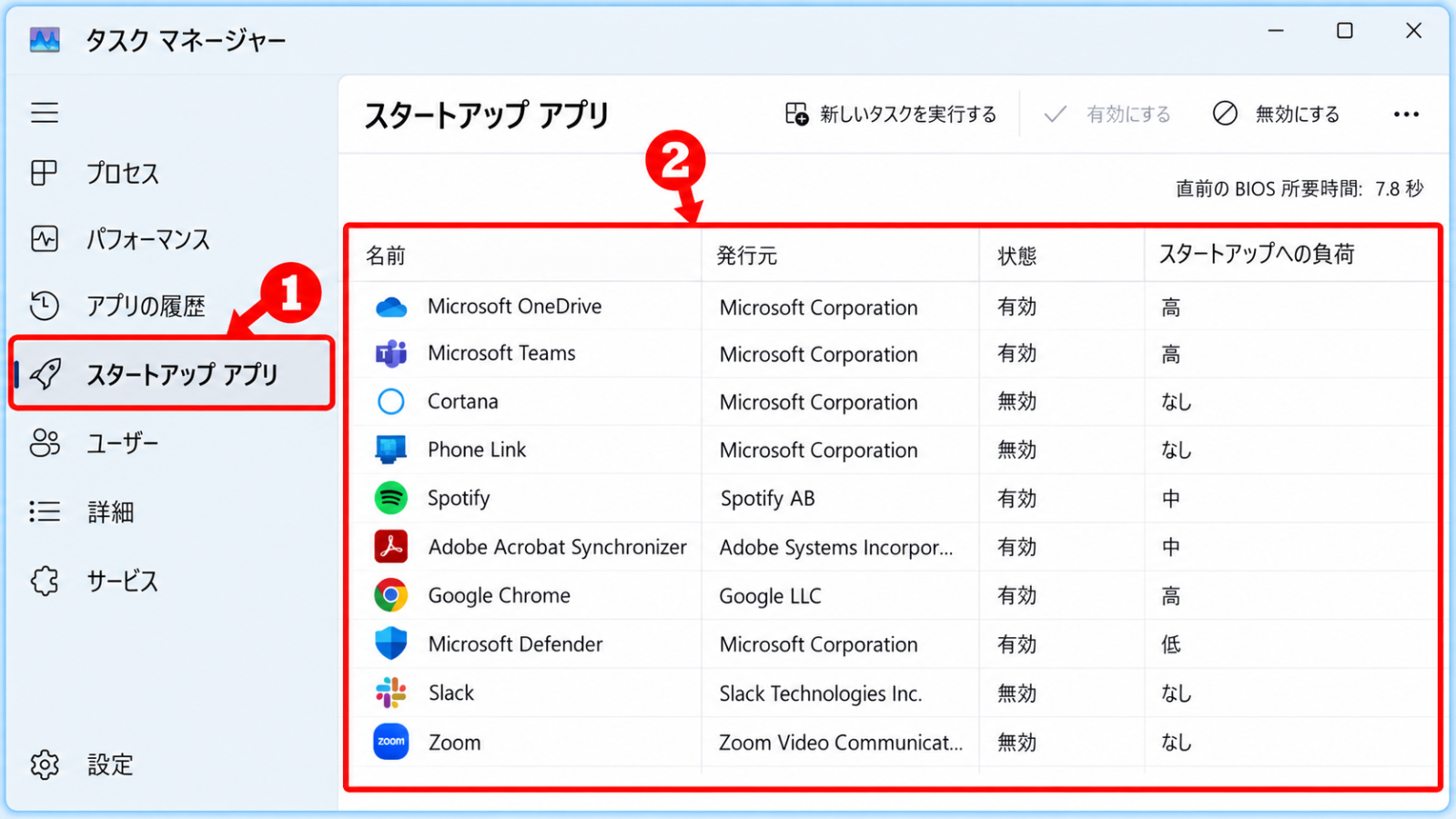Select the Spotify name text
Screen dimensions: 1456x819
[459, 498]
